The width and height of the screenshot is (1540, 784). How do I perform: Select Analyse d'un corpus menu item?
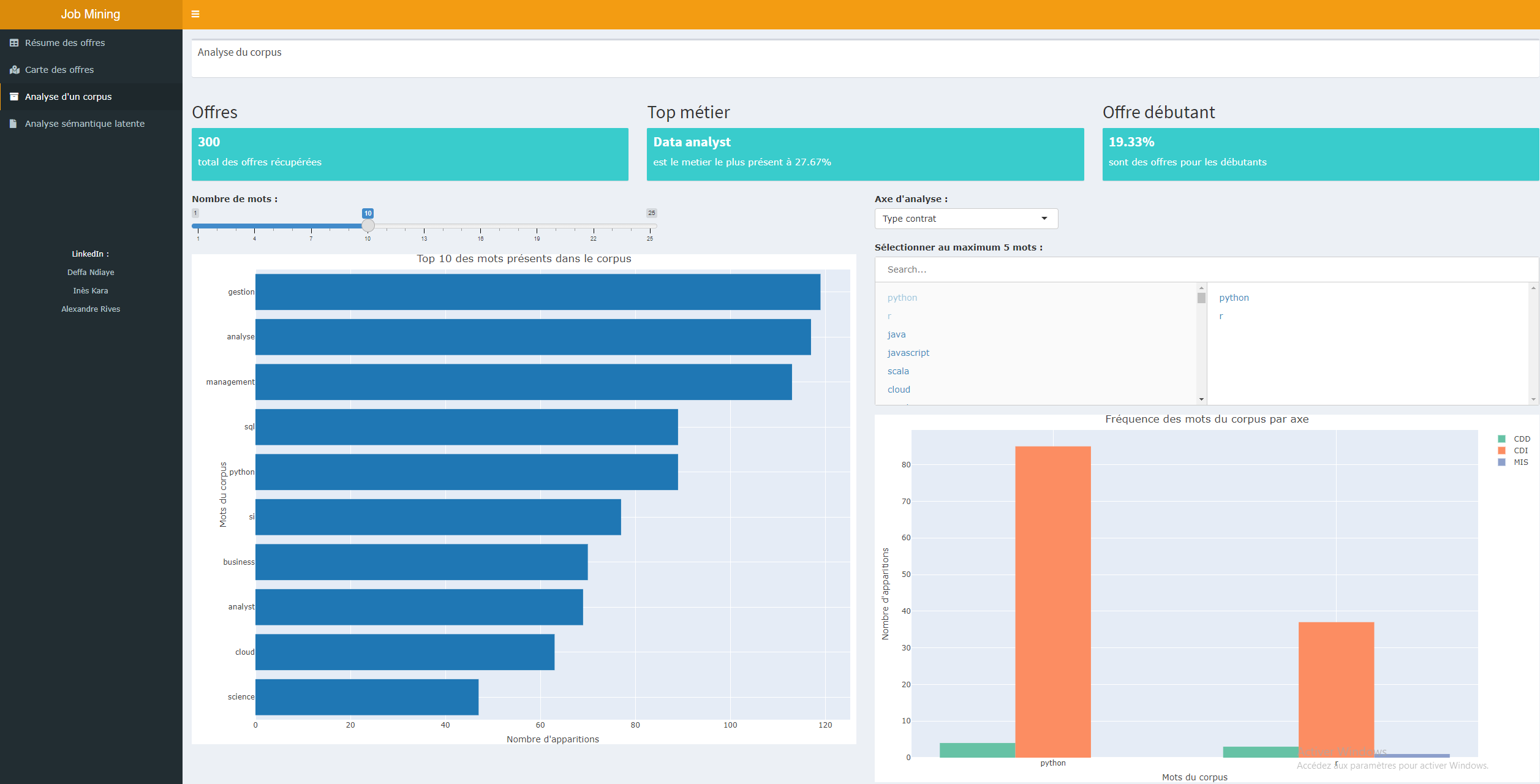pyautogui.click(x=91, y=97)
